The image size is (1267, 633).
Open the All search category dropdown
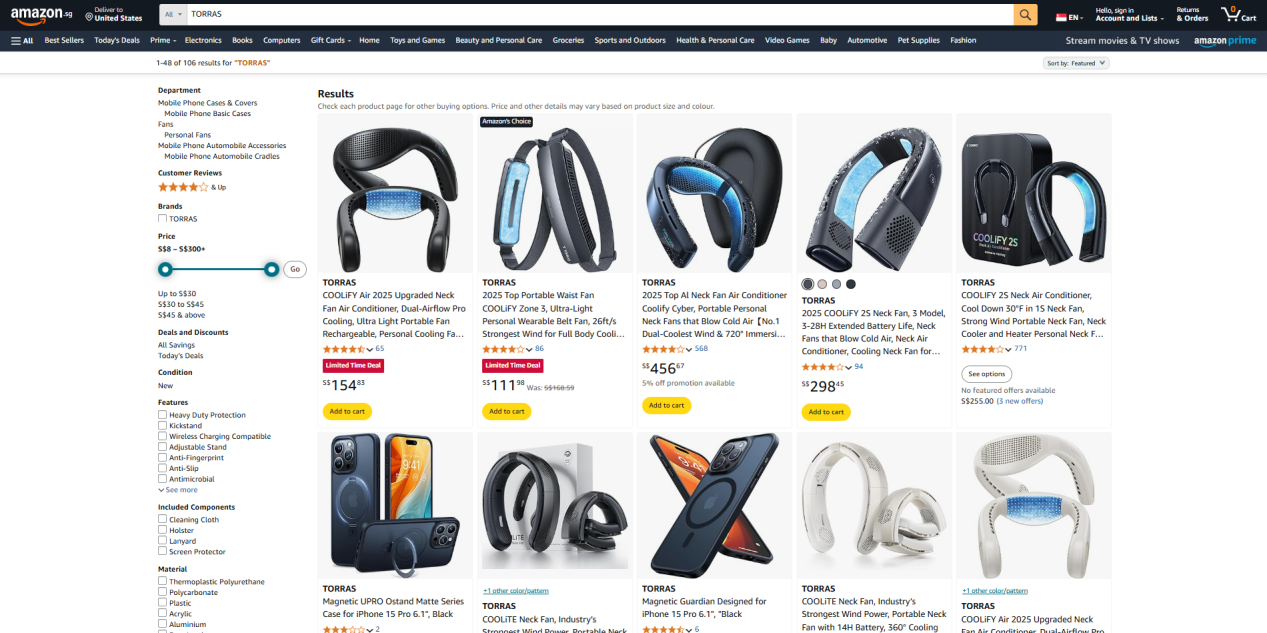pyautogui.click(x=174, y=15)
